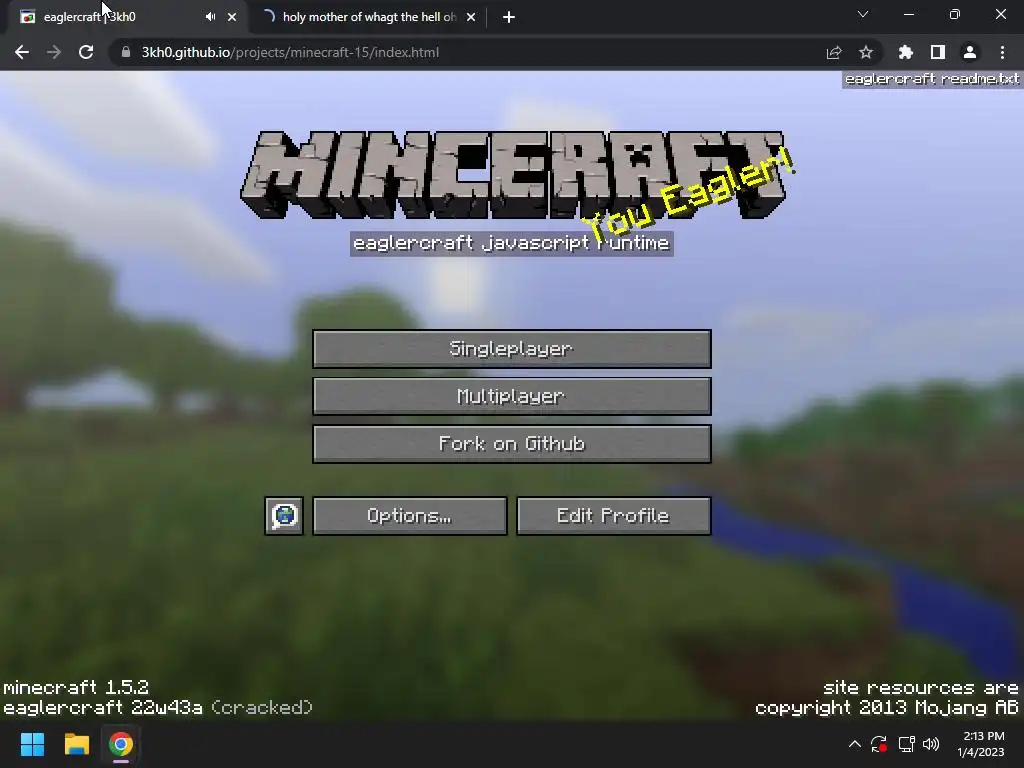This screenshot has height=768, width=1024.
Task: Open the eaglercraft readme.txt link
Action: tap(931, 79)
